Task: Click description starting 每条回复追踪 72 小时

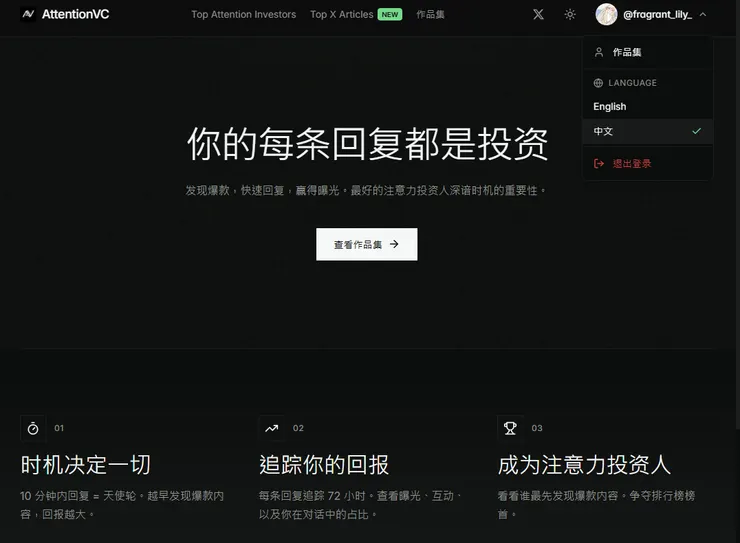Action: [361, 505]
